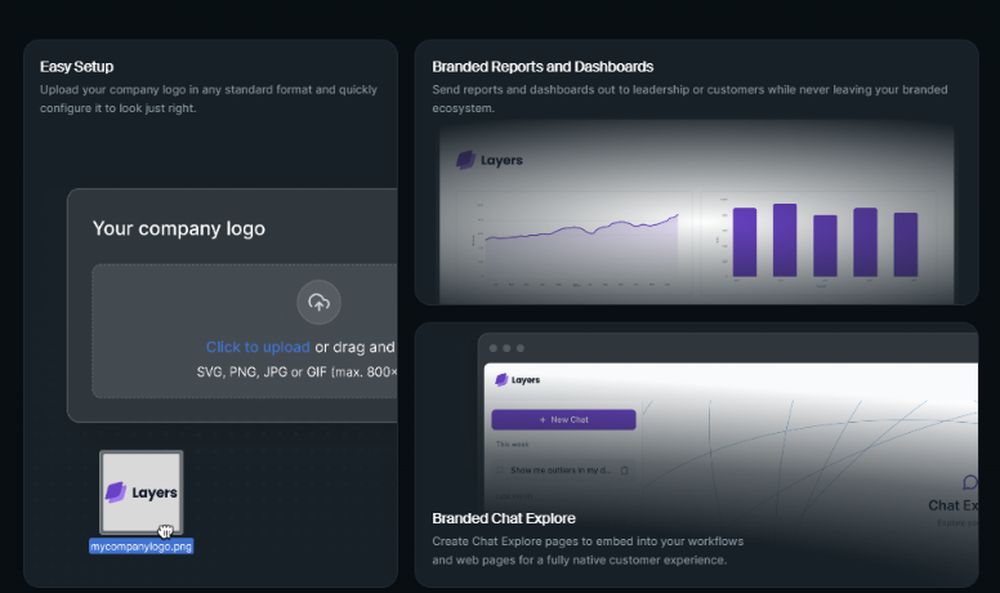Click the cloud upload icon
Screen dimensions: 1000x593
pyautogui.click(x=319, y=303)
